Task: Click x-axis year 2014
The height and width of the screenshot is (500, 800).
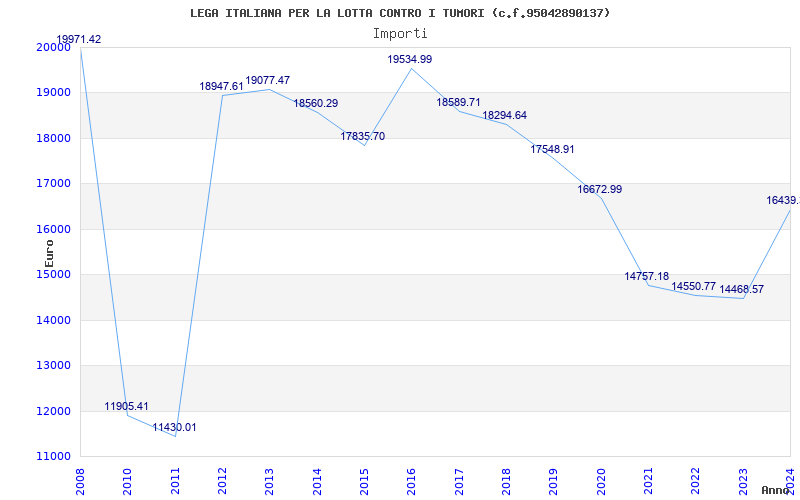Action: point(317,481)
